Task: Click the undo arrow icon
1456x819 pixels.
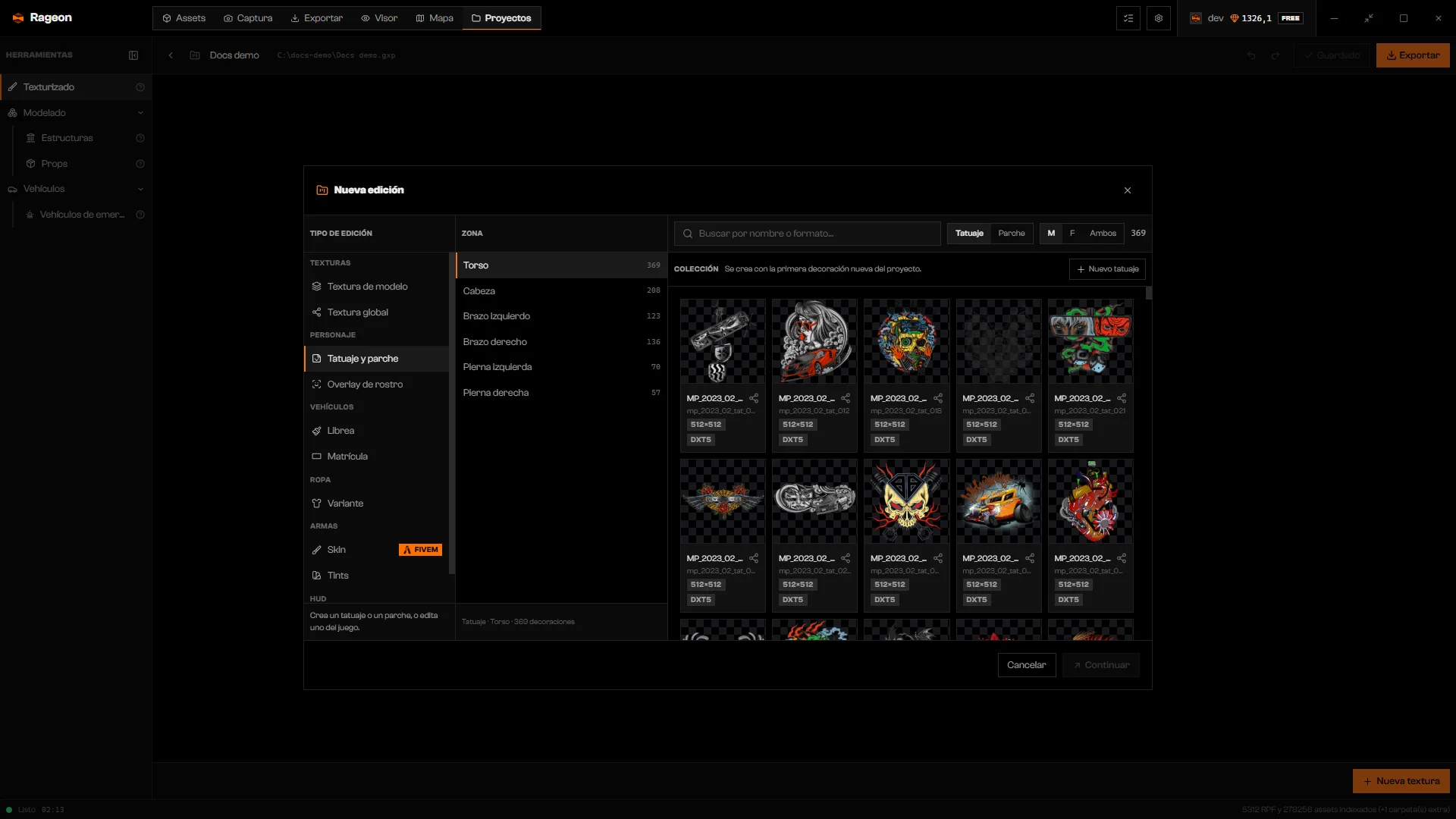Action: coord(1251,55)
